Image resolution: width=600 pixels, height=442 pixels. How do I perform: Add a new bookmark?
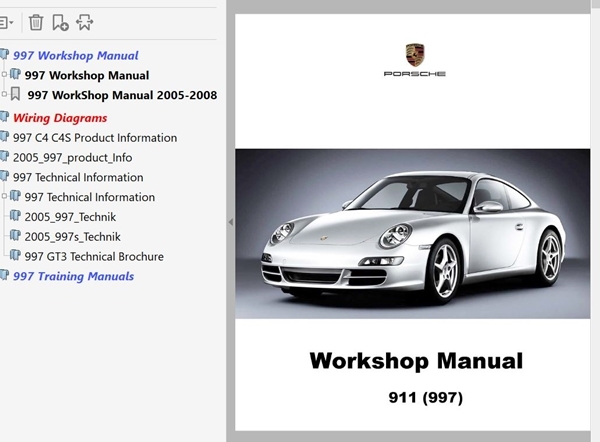click(60, 23)
